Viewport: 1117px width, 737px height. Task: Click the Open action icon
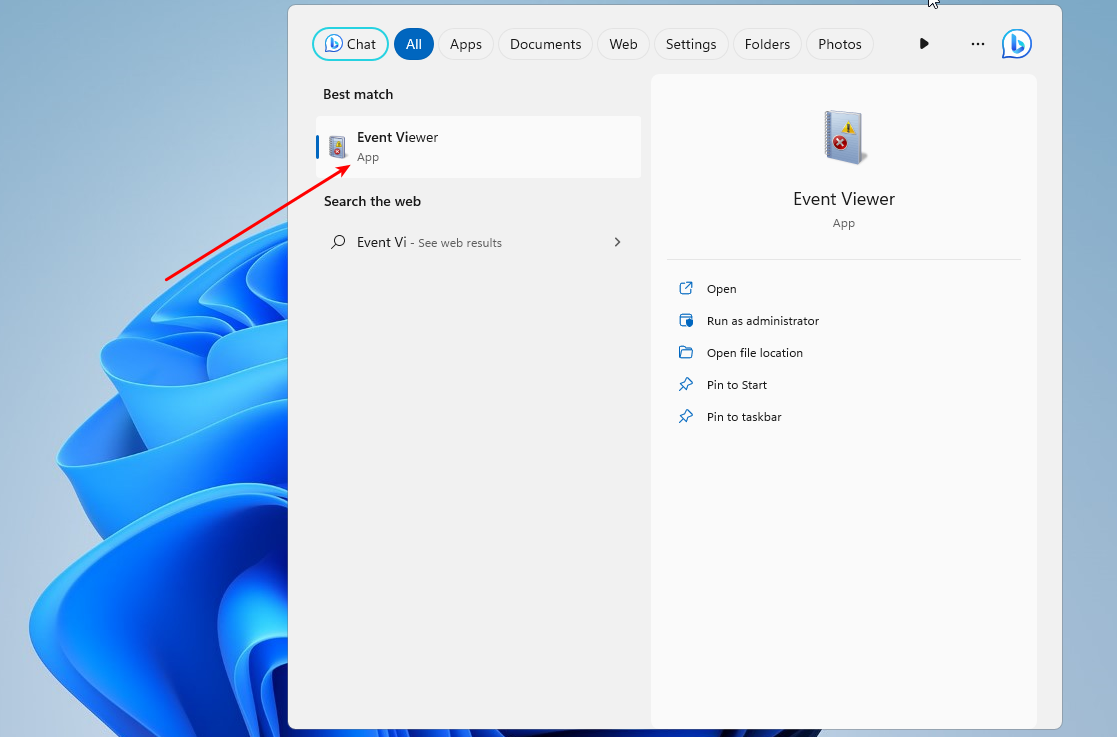[686, 289]
